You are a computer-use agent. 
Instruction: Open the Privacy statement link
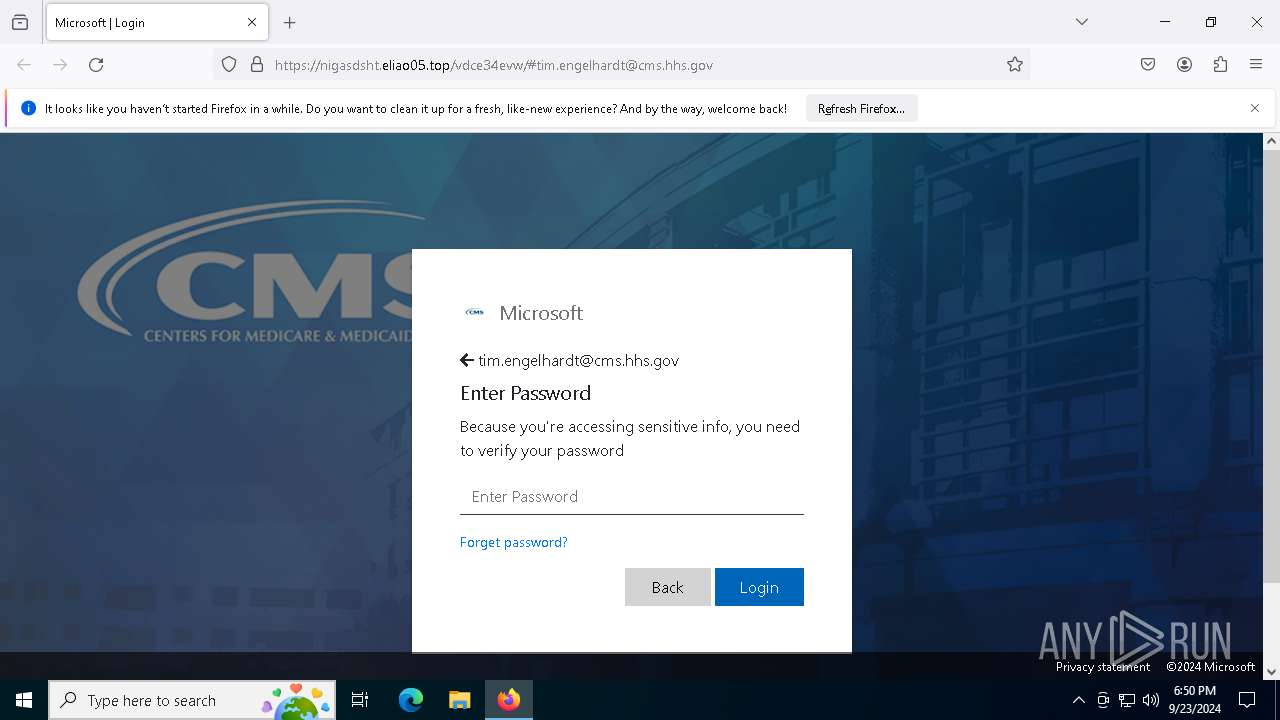tap(1103, 667)
